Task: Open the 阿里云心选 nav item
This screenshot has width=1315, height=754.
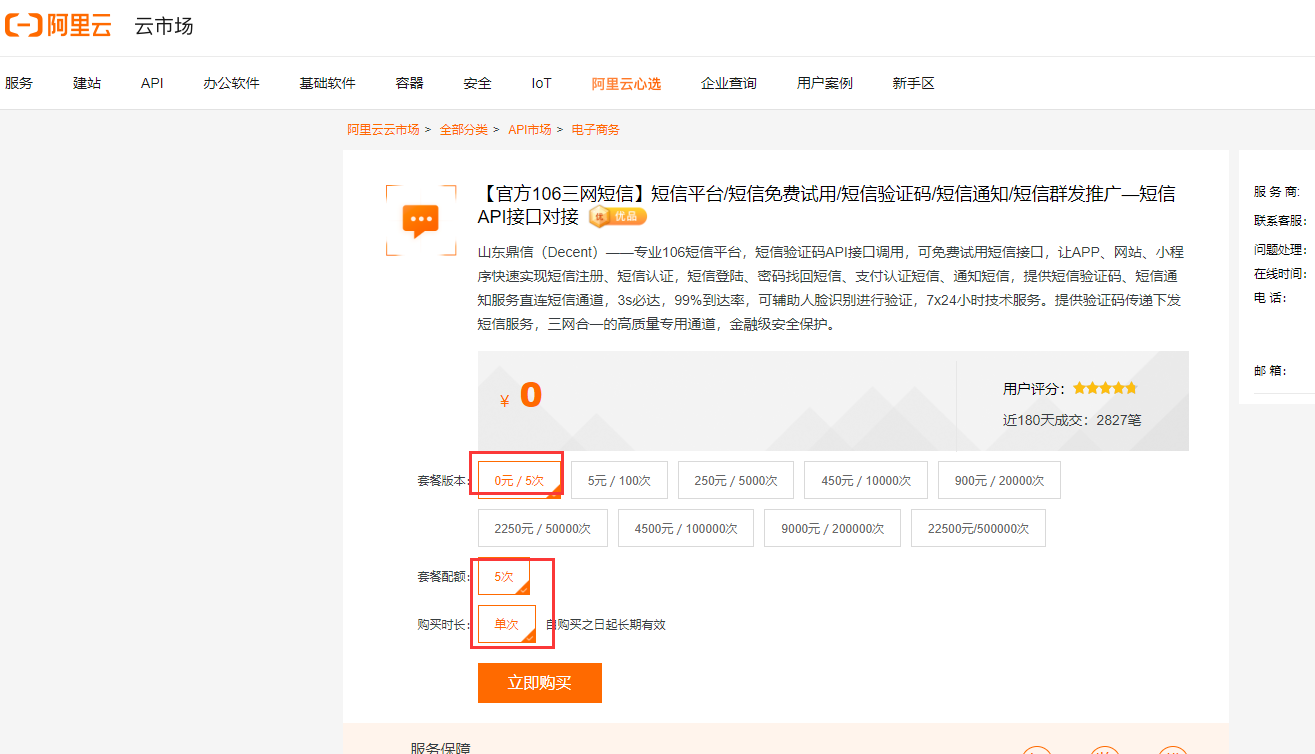Action: (626, 83)
